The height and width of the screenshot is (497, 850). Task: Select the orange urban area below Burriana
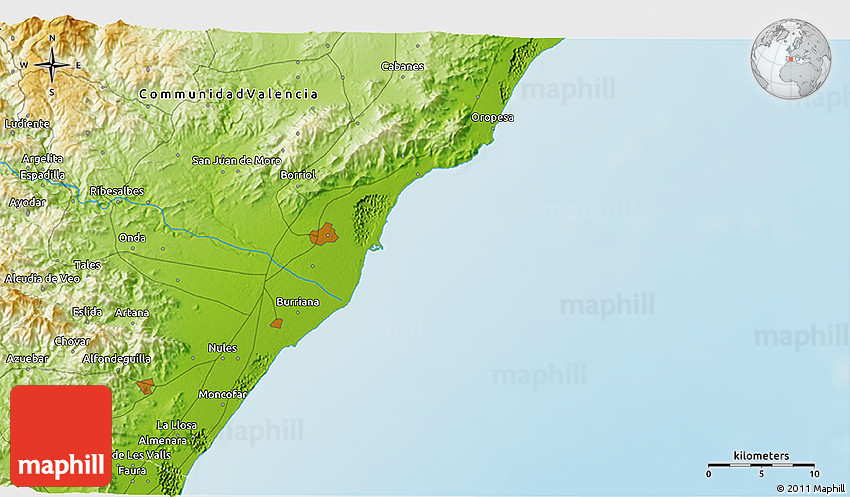point(277,323)
